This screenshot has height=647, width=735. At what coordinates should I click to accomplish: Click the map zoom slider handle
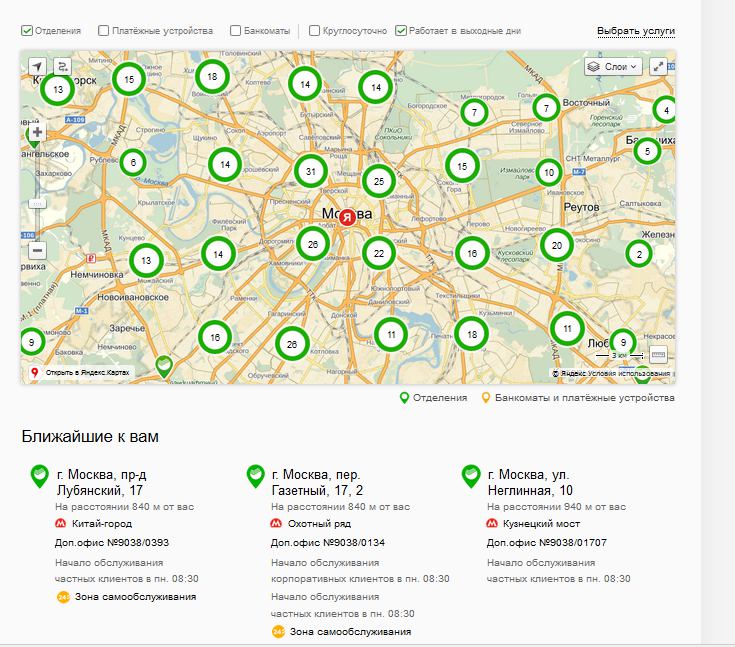click(x=37, y=203)
